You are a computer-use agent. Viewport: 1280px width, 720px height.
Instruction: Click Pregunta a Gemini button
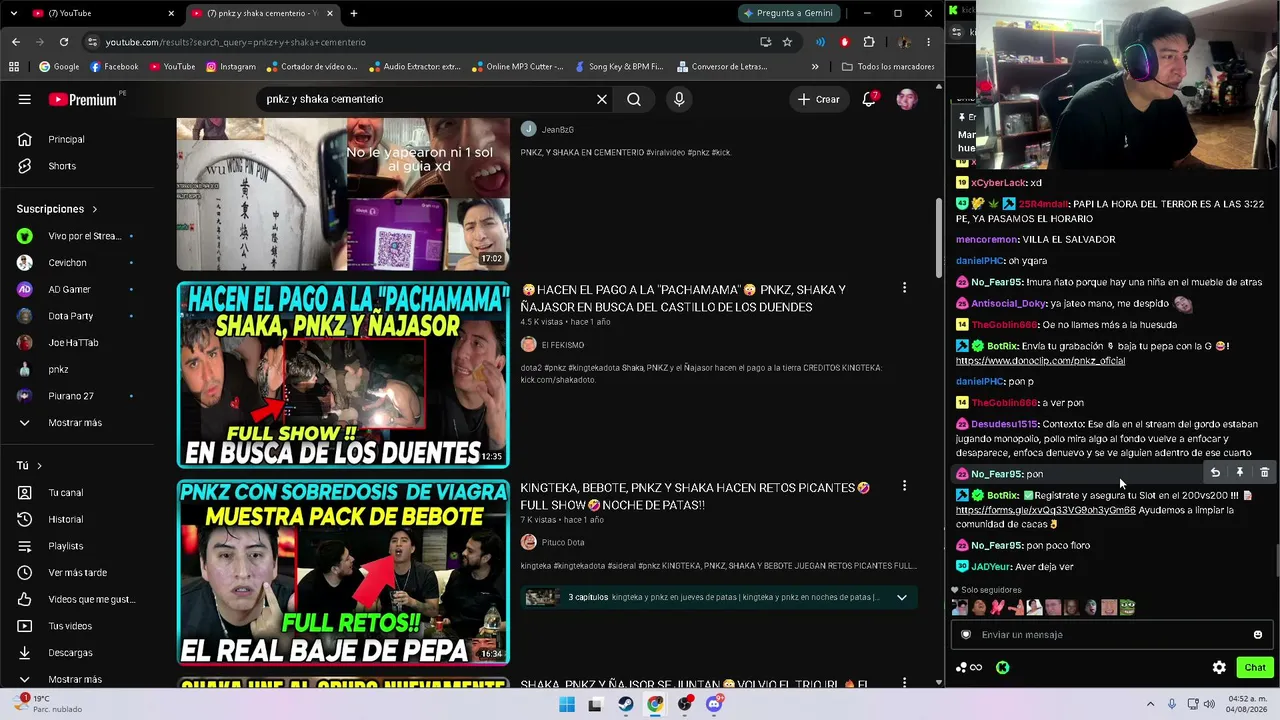click(x=789, y=13)
